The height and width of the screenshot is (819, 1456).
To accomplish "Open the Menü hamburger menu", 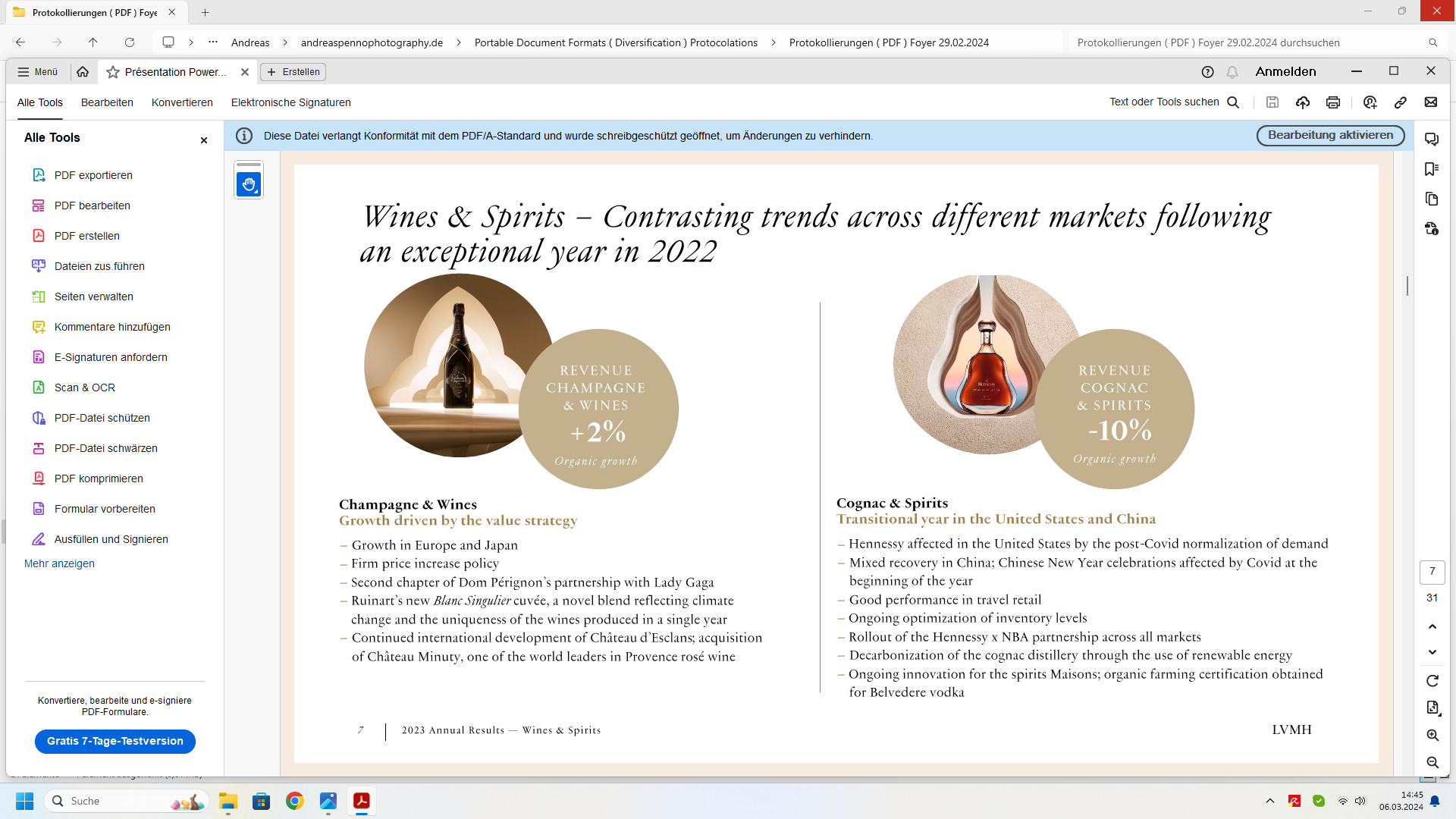I will tap(37, 72).
